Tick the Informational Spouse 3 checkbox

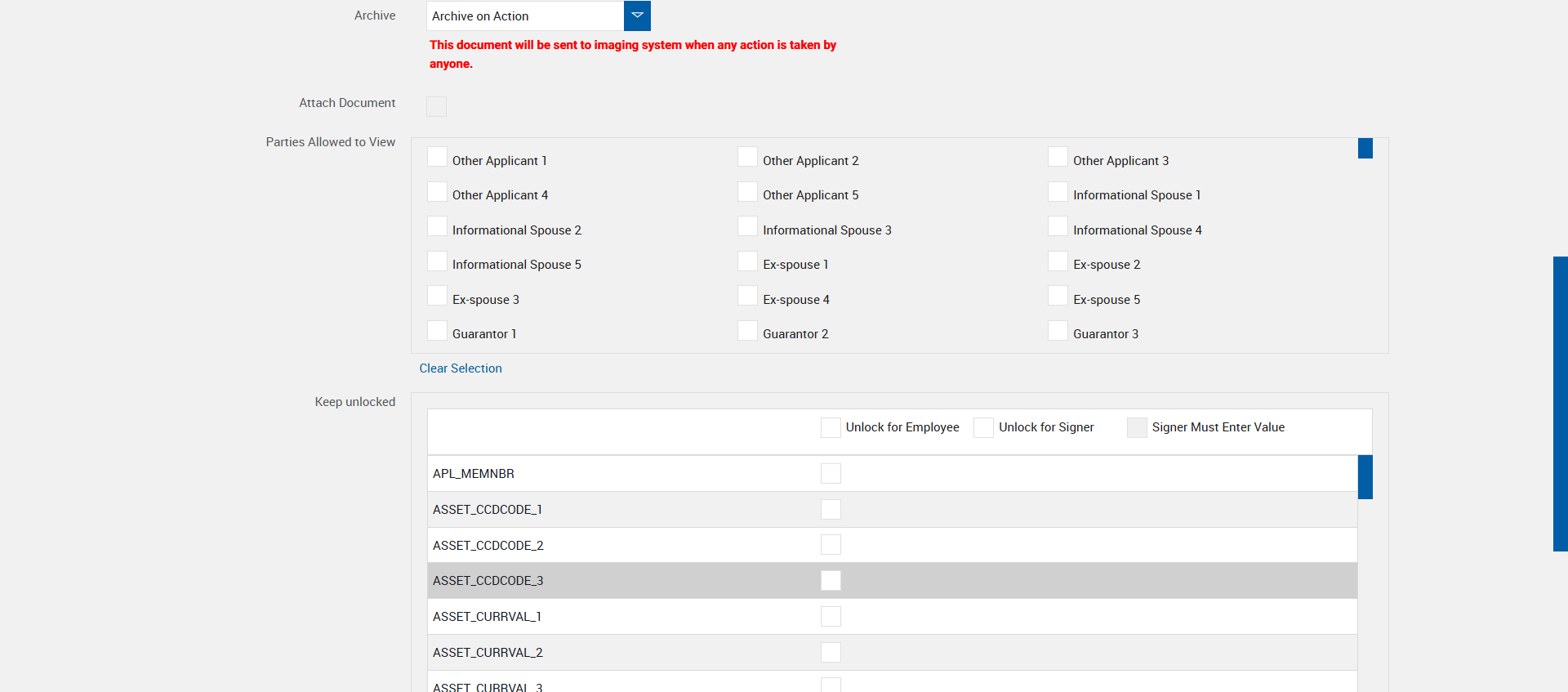point(748,226)
